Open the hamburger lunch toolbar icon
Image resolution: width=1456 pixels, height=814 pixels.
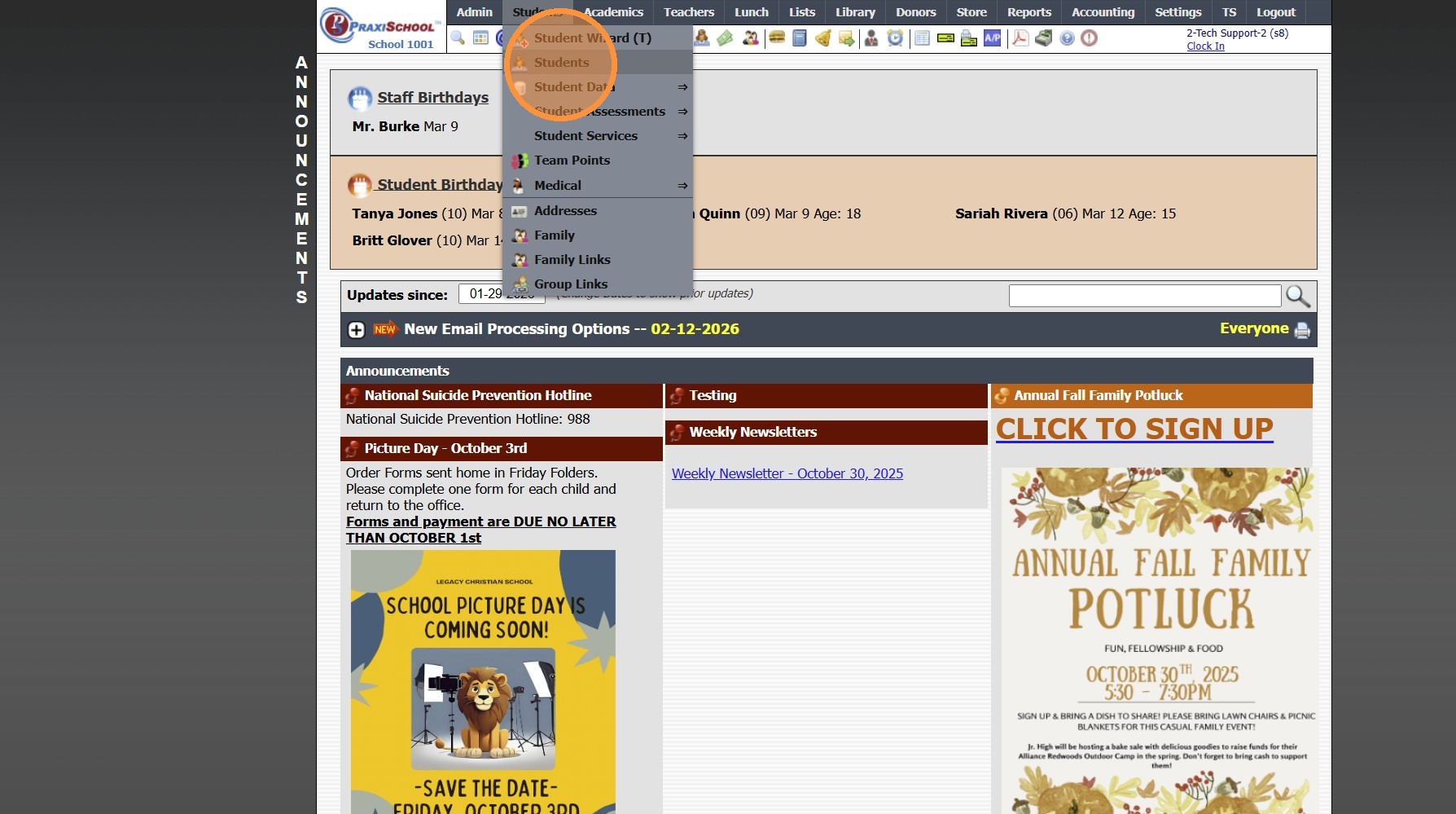[777, 38]
